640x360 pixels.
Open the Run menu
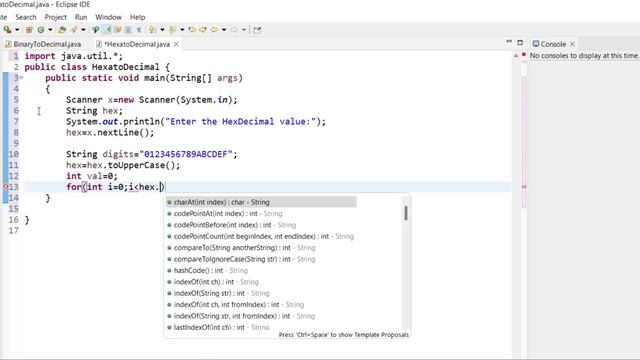pos(81,17)
